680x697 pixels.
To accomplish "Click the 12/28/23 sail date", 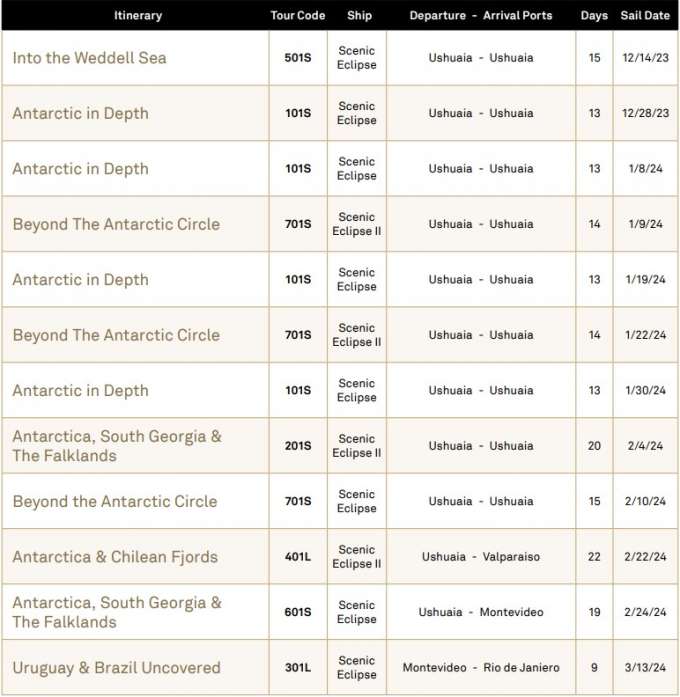I will 645,113.
